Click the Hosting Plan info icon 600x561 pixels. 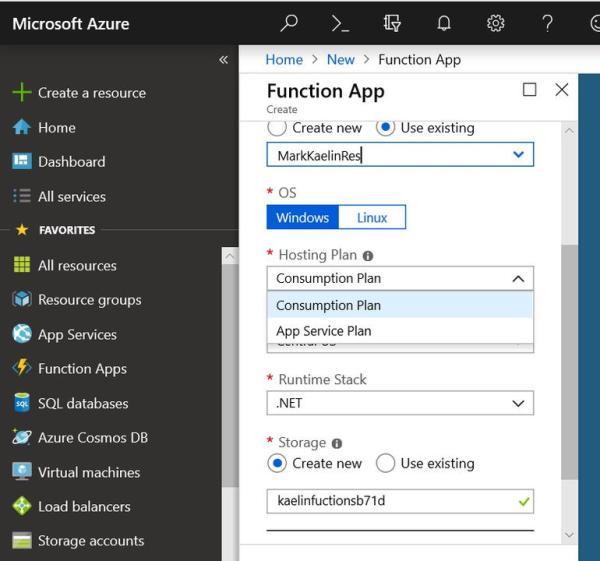click(x=368, y=256)
